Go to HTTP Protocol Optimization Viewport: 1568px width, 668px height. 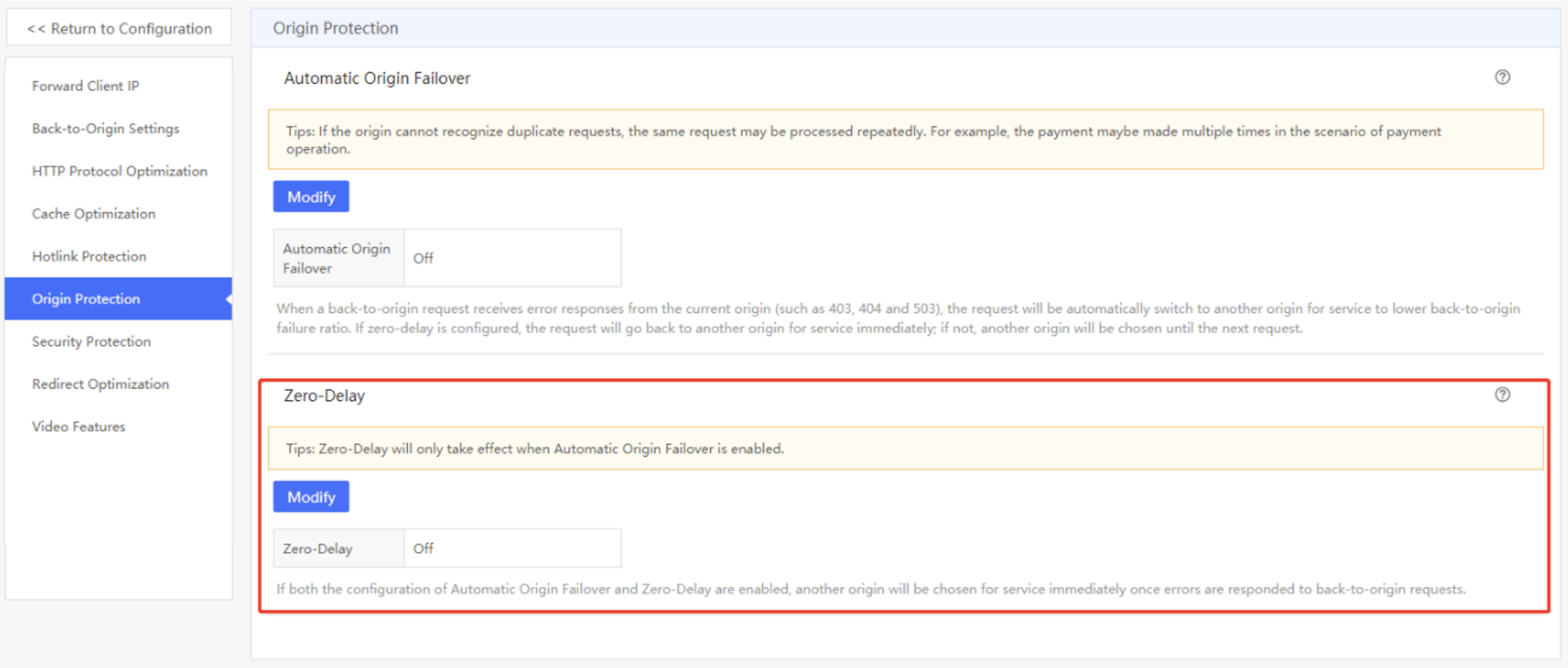point(118,171)
